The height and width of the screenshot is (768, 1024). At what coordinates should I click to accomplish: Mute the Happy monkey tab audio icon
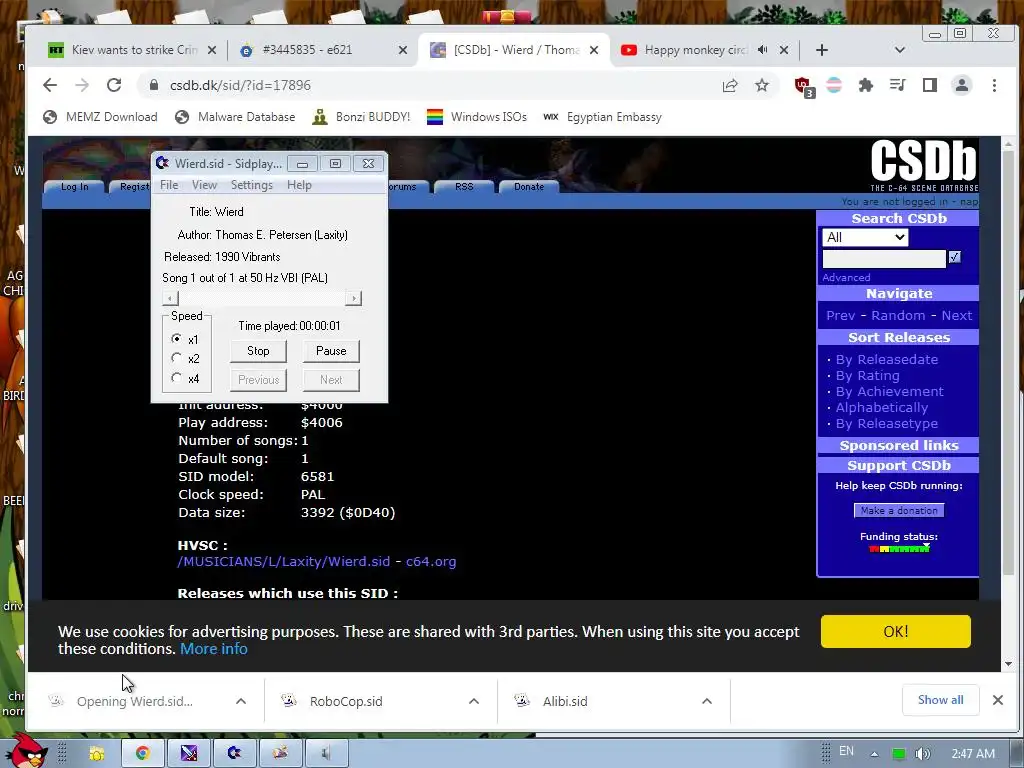[762, 50]
